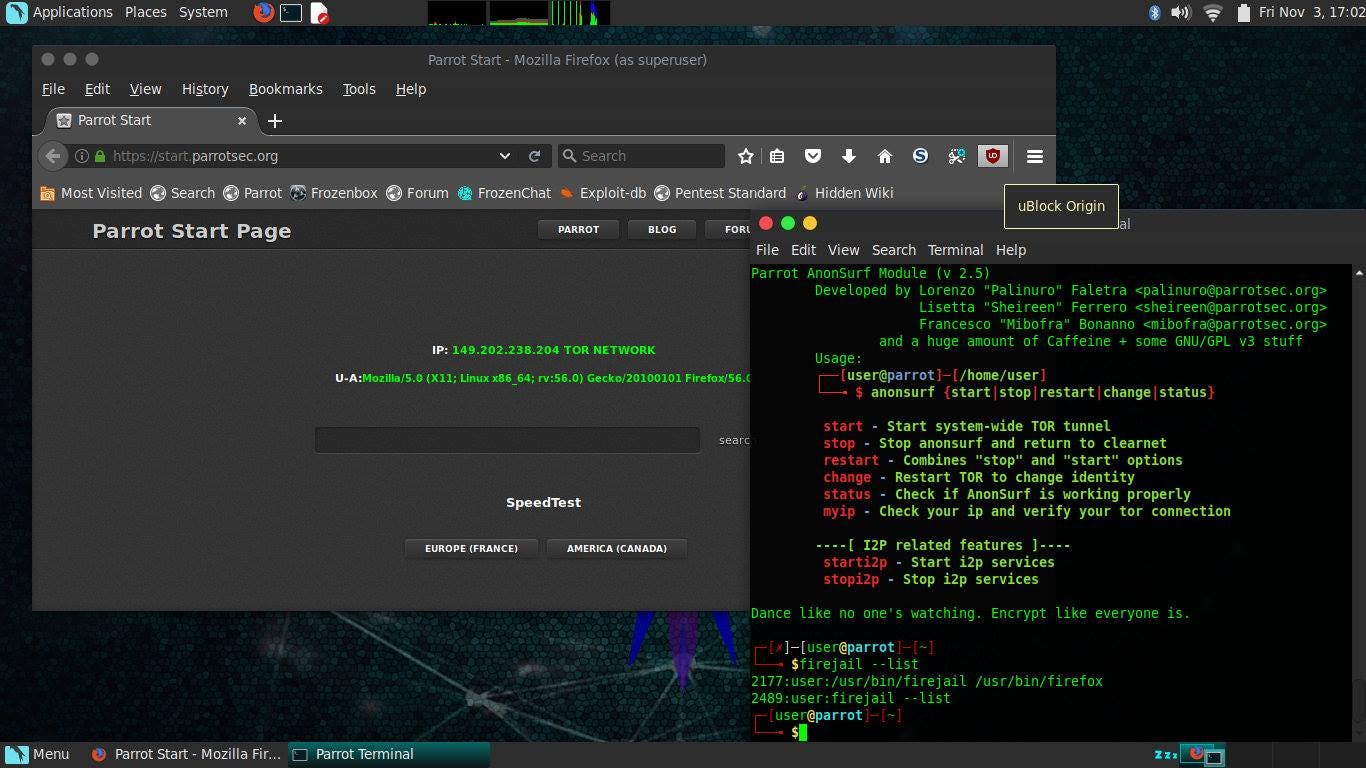Toggle the volume icon in the top panel
Screen dimensions: 1366x768
1181,12
